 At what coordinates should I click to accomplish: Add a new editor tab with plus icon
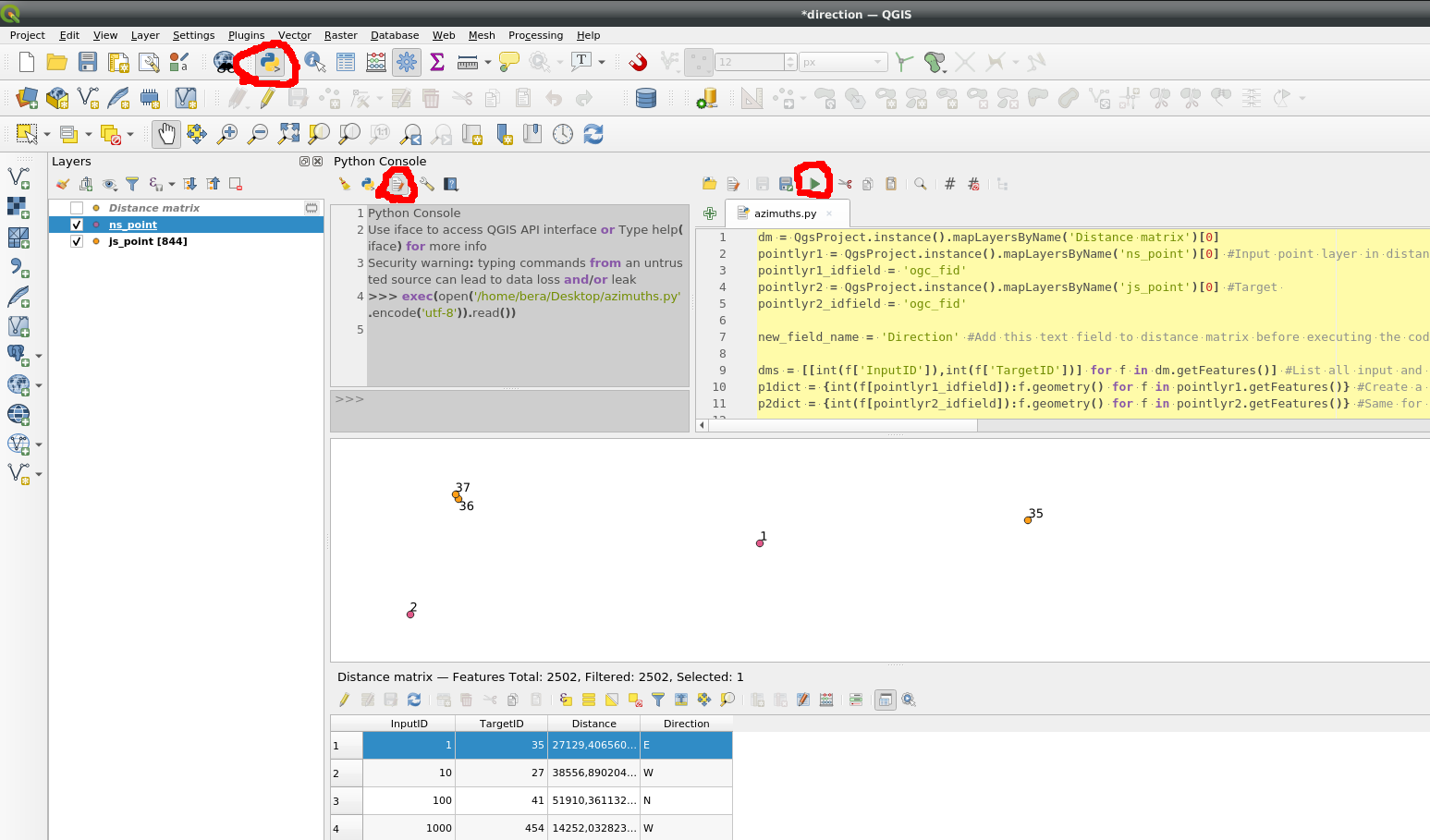coord(710,213)
